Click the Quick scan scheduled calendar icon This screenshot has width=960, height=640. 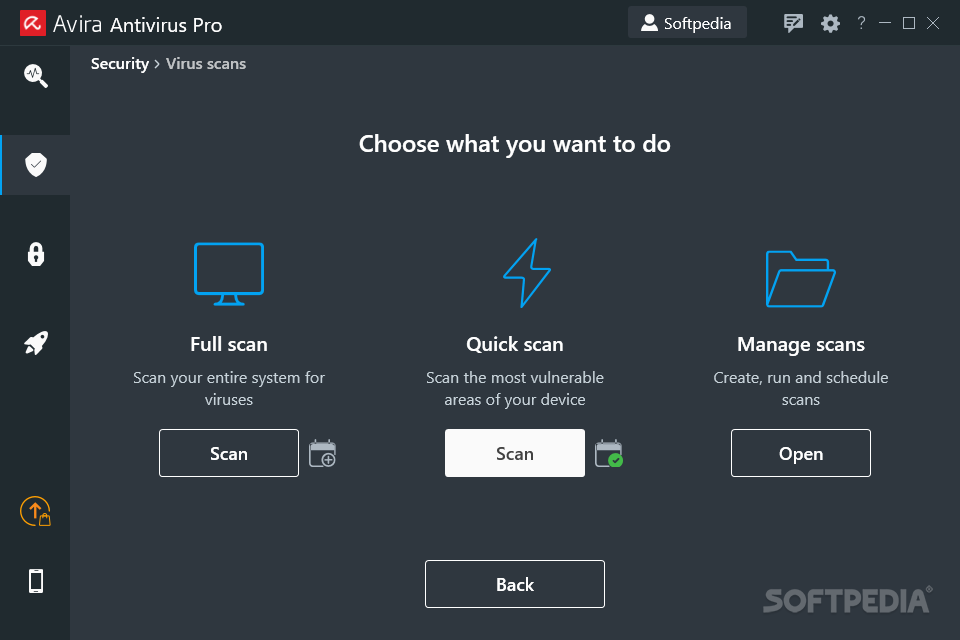(x=608, y=454)
